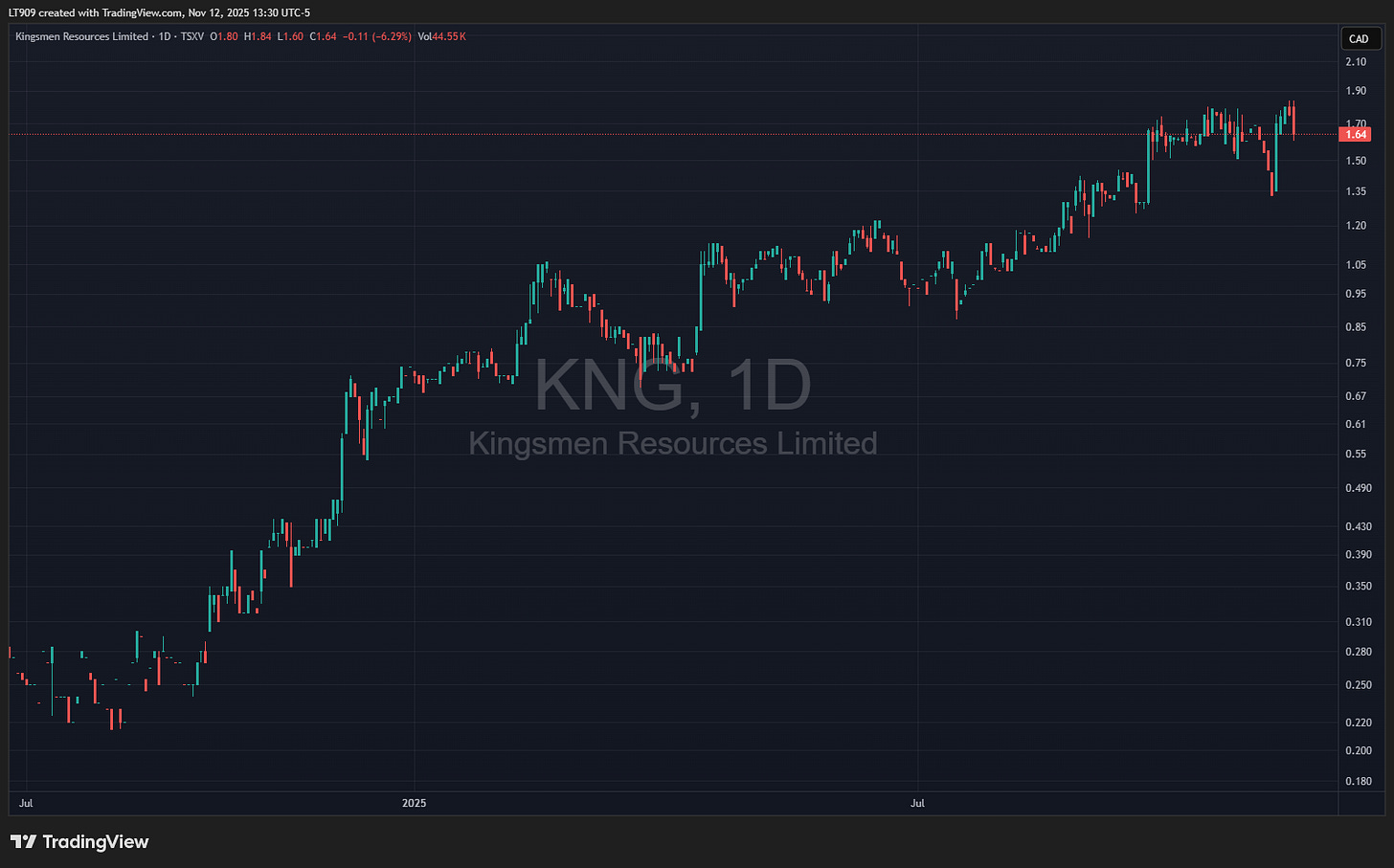Click the 0.280 price axis label

(1358, 652)
